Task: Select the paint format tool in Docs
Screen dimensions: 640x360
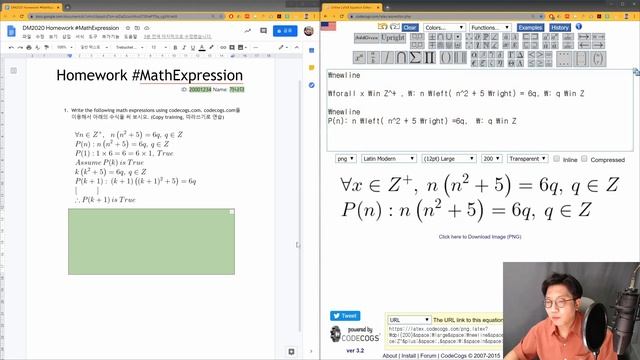Action: click(x=47, y=47)
